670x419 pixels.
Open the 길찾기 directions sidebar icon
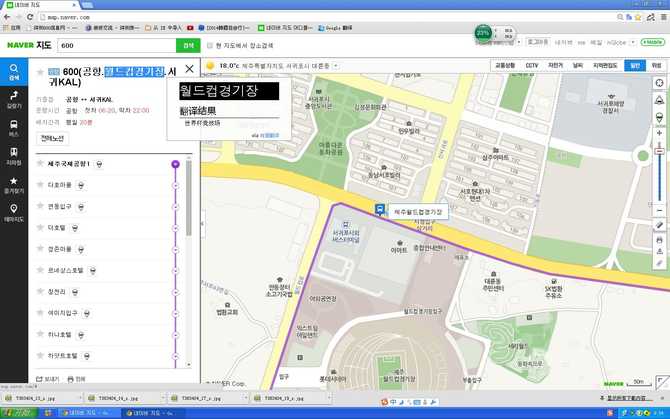[13, 98]
